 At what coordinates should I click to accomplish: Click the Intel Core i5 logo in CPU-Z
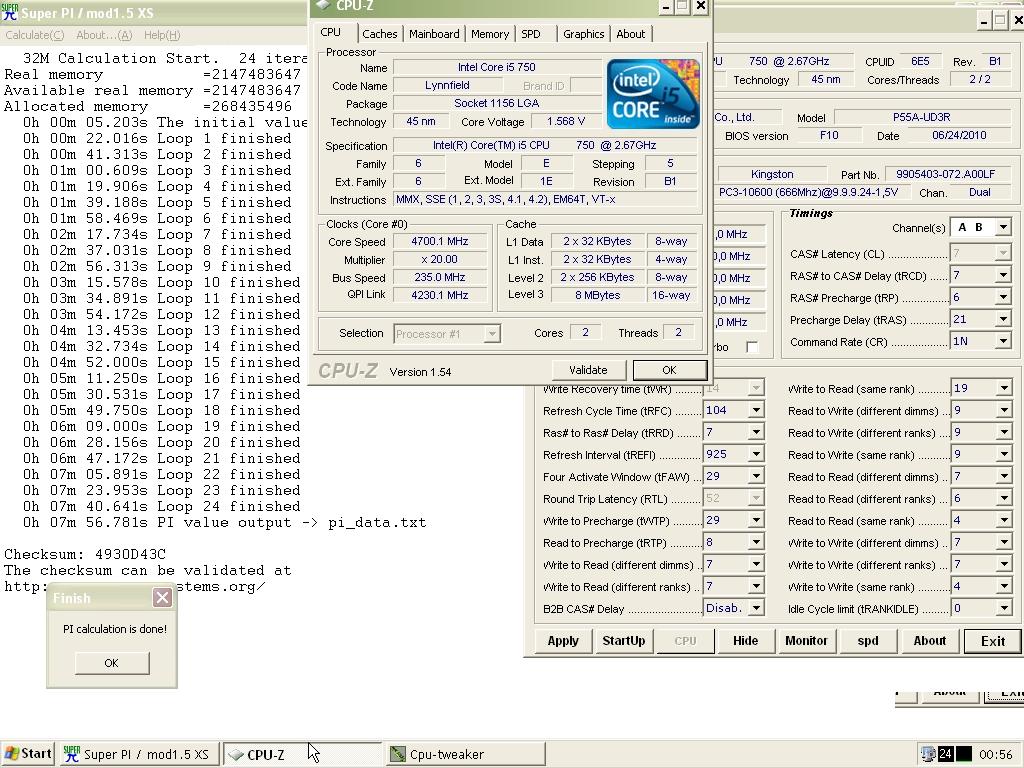click(x=653, y=93)
